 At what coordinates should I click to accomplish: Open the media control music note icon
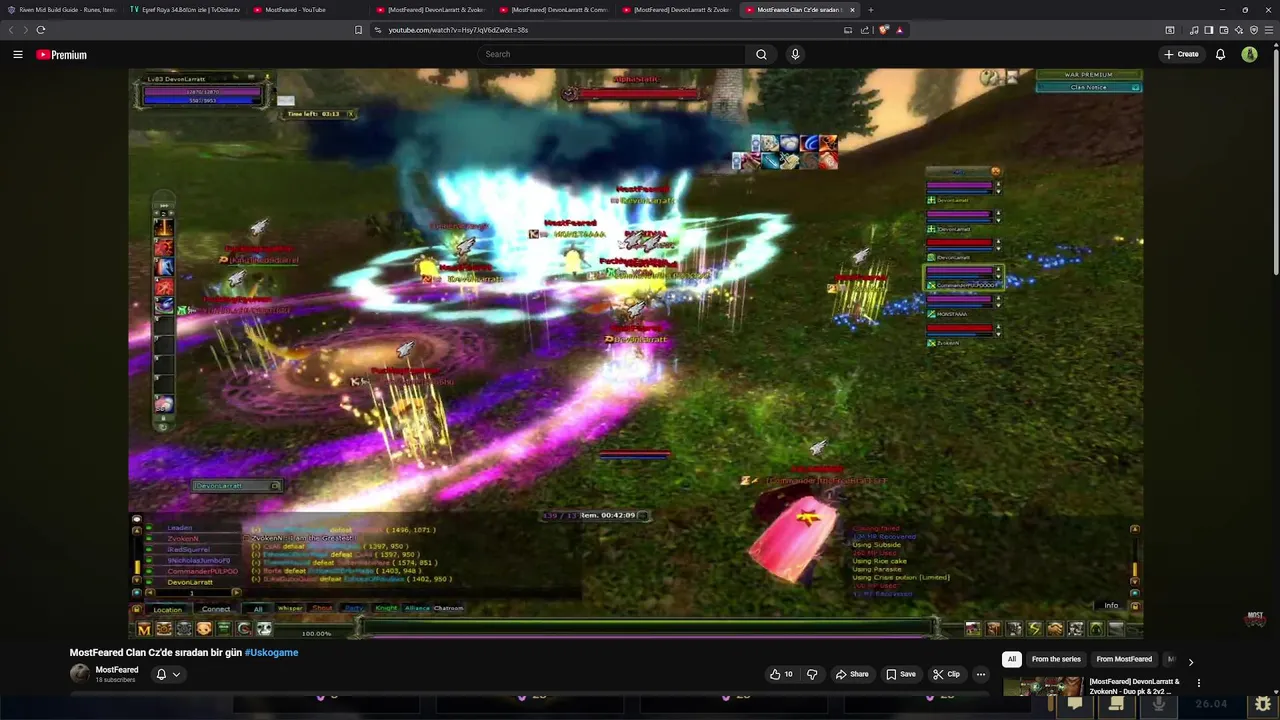(x=1194, y=30)
